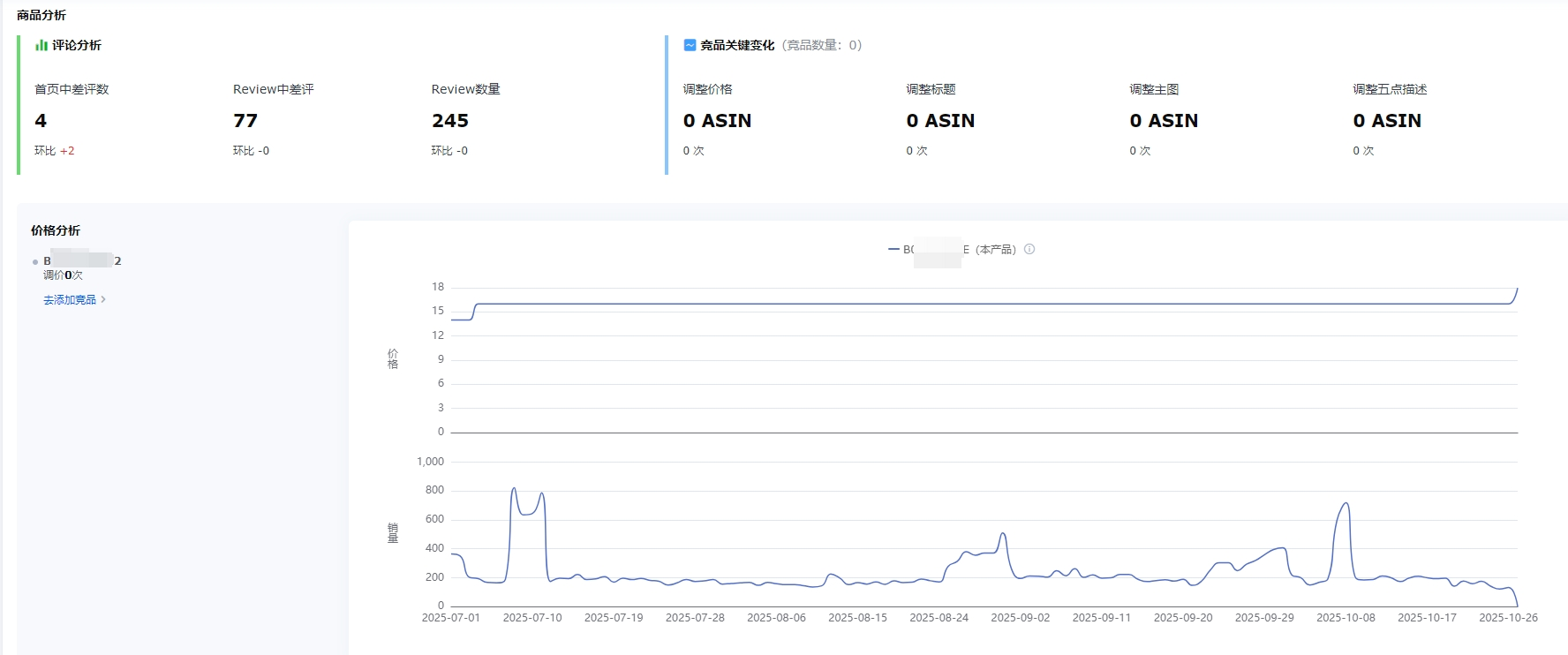Click the Review数量 value 245
Viewport: 1568px width, 655px height.
coord(450,121)
